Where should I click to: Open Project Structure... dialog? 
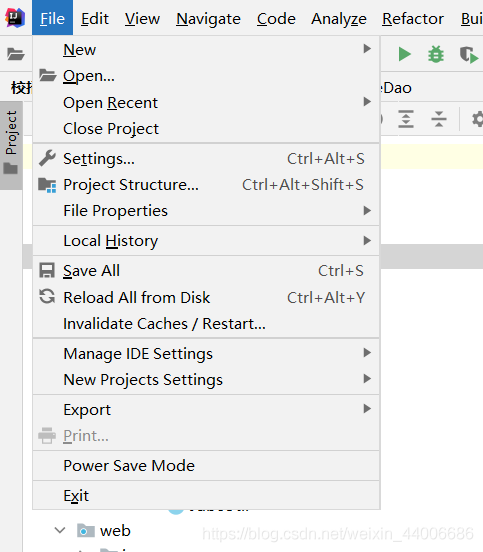[206, 184]
